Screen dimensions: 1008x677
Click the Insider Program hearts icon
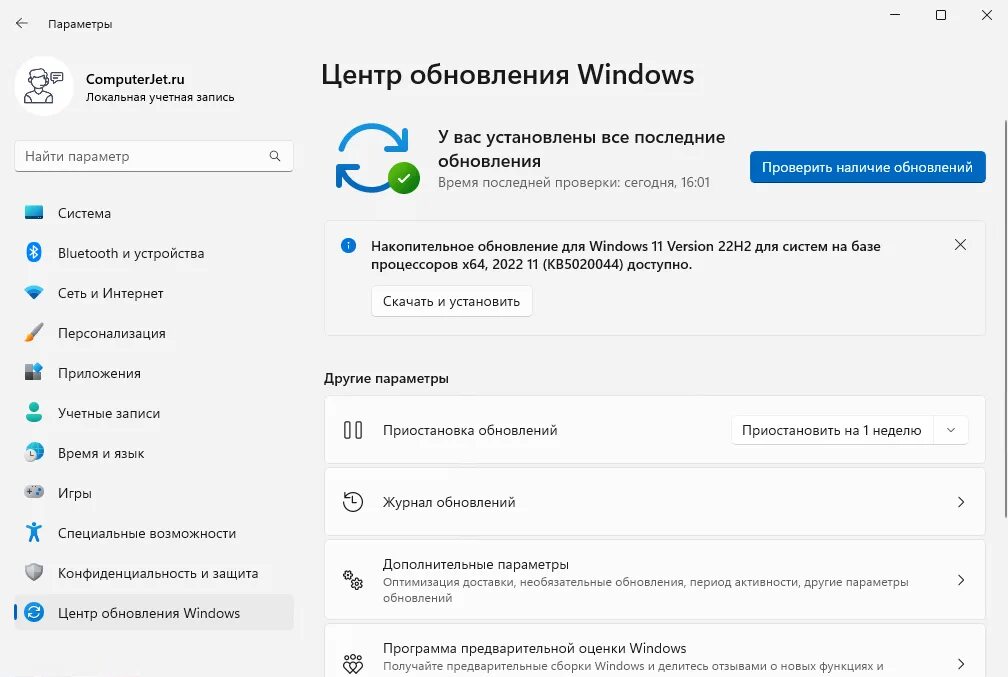point(353,663)
